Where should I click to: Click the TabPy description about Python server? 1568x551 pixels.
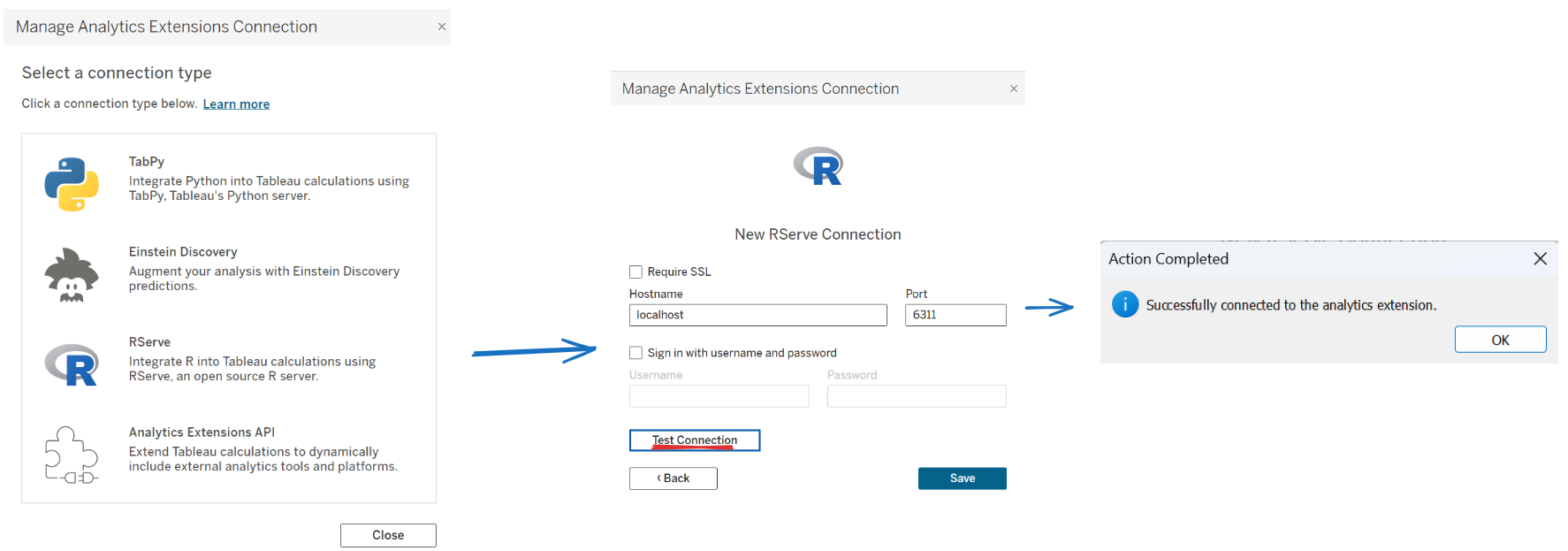coord(269,188)
